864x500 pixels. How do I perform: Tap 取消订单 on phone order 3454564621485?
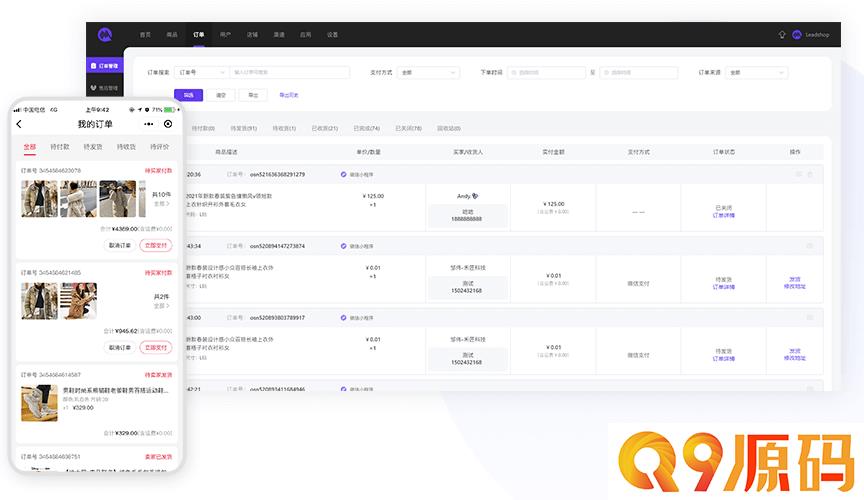pyautogui.click(x=120, y=347)
